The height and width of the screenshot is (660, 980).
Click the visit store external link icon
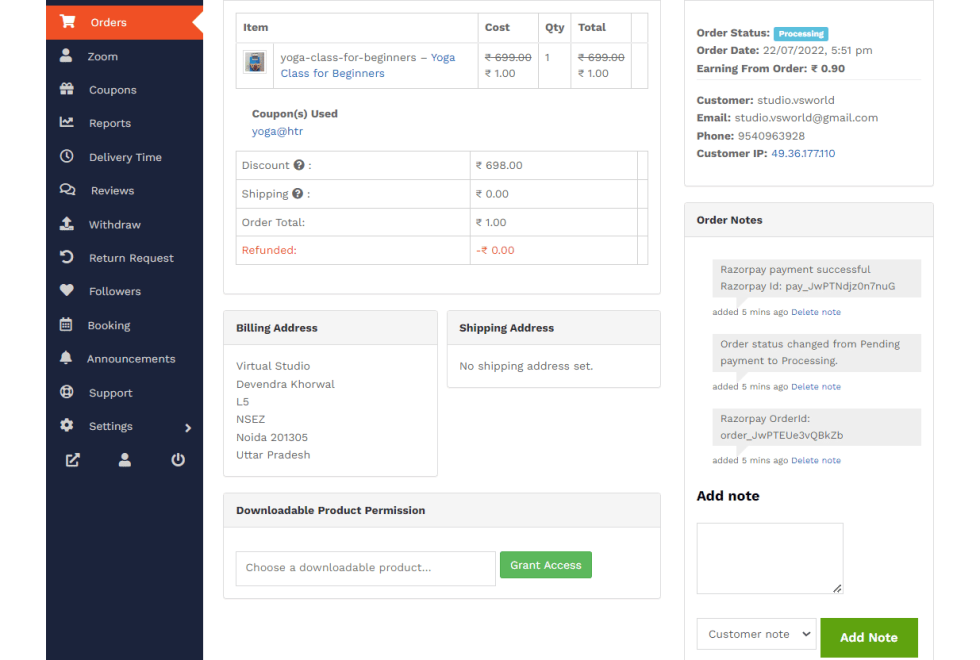[x=73, y=460]
